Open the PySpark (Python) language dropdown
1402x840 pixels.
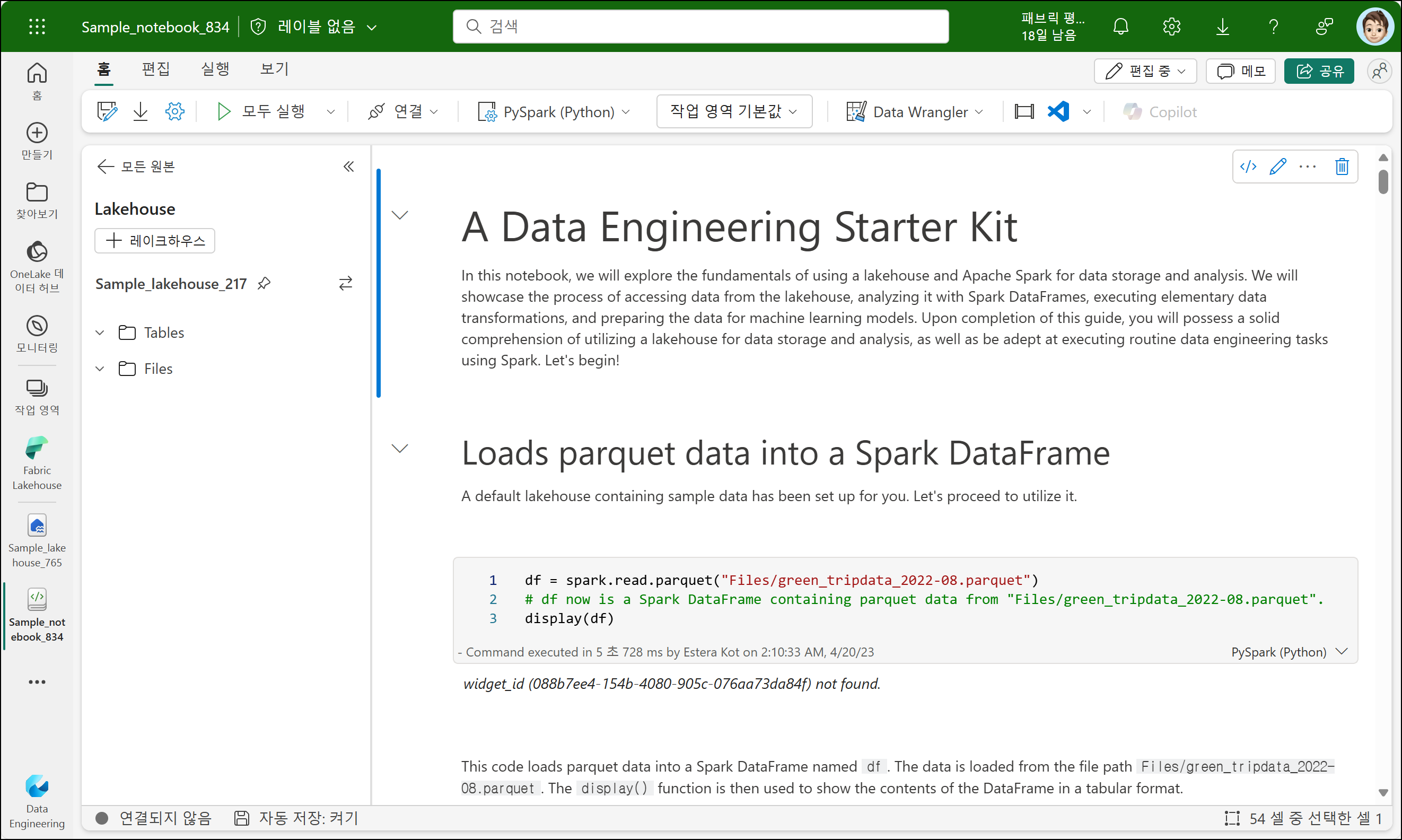click(555, 111)
